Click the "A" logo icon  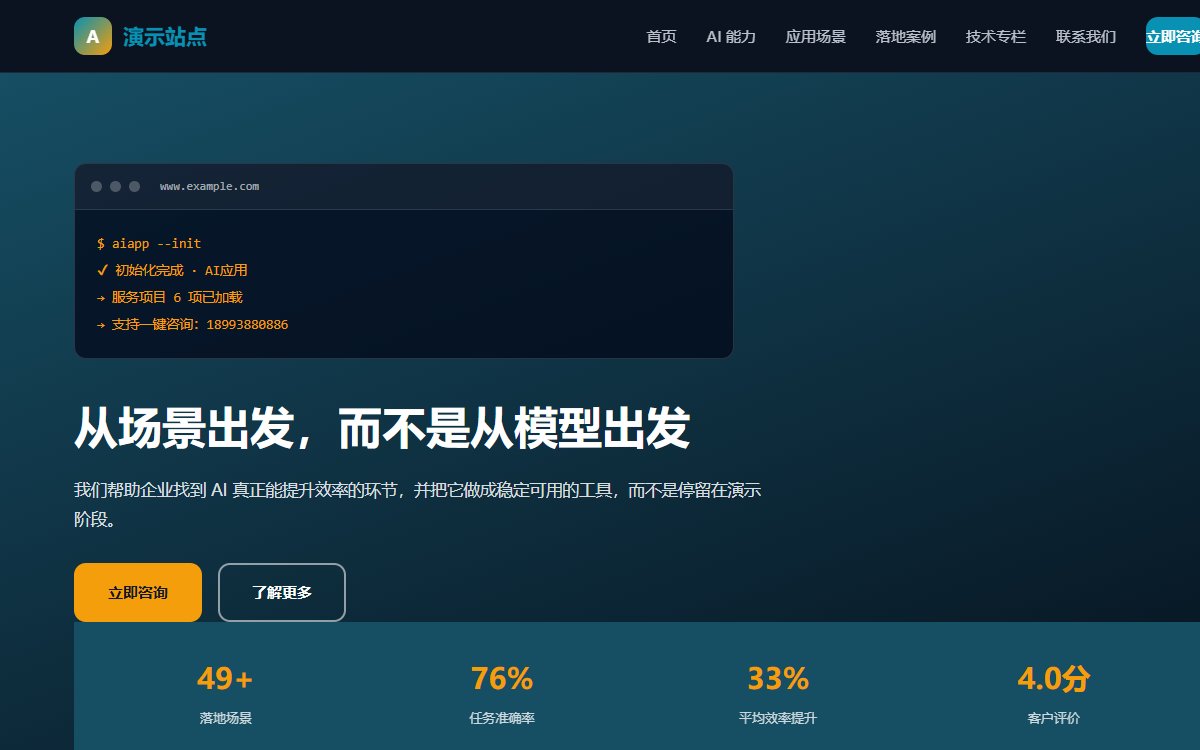pos(93,36)
